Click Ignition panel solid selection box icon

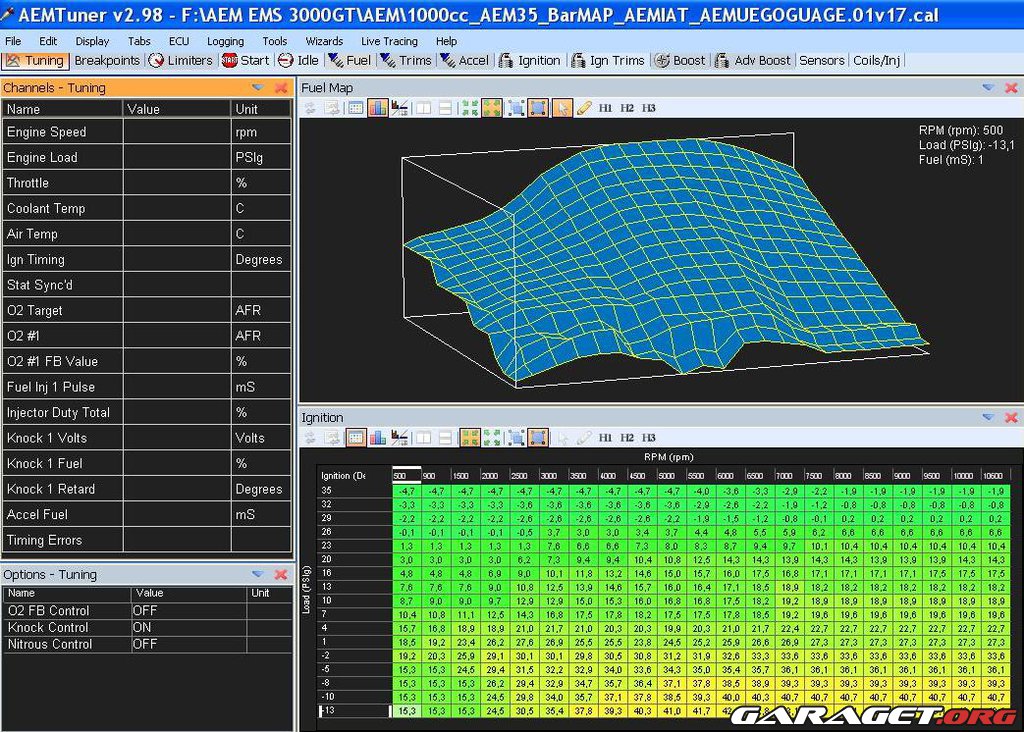point(538,438)
